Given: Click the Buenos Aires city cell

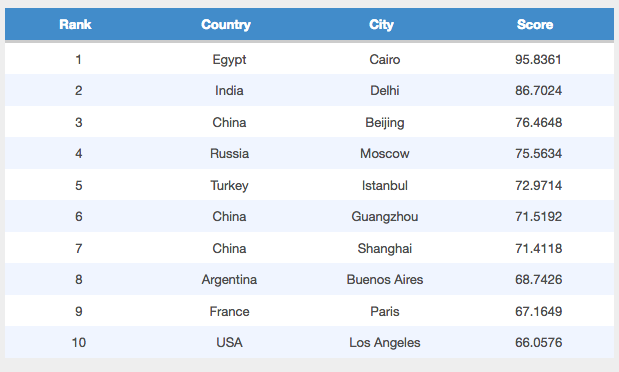Looking at the screenshot, I should [385, 280].
